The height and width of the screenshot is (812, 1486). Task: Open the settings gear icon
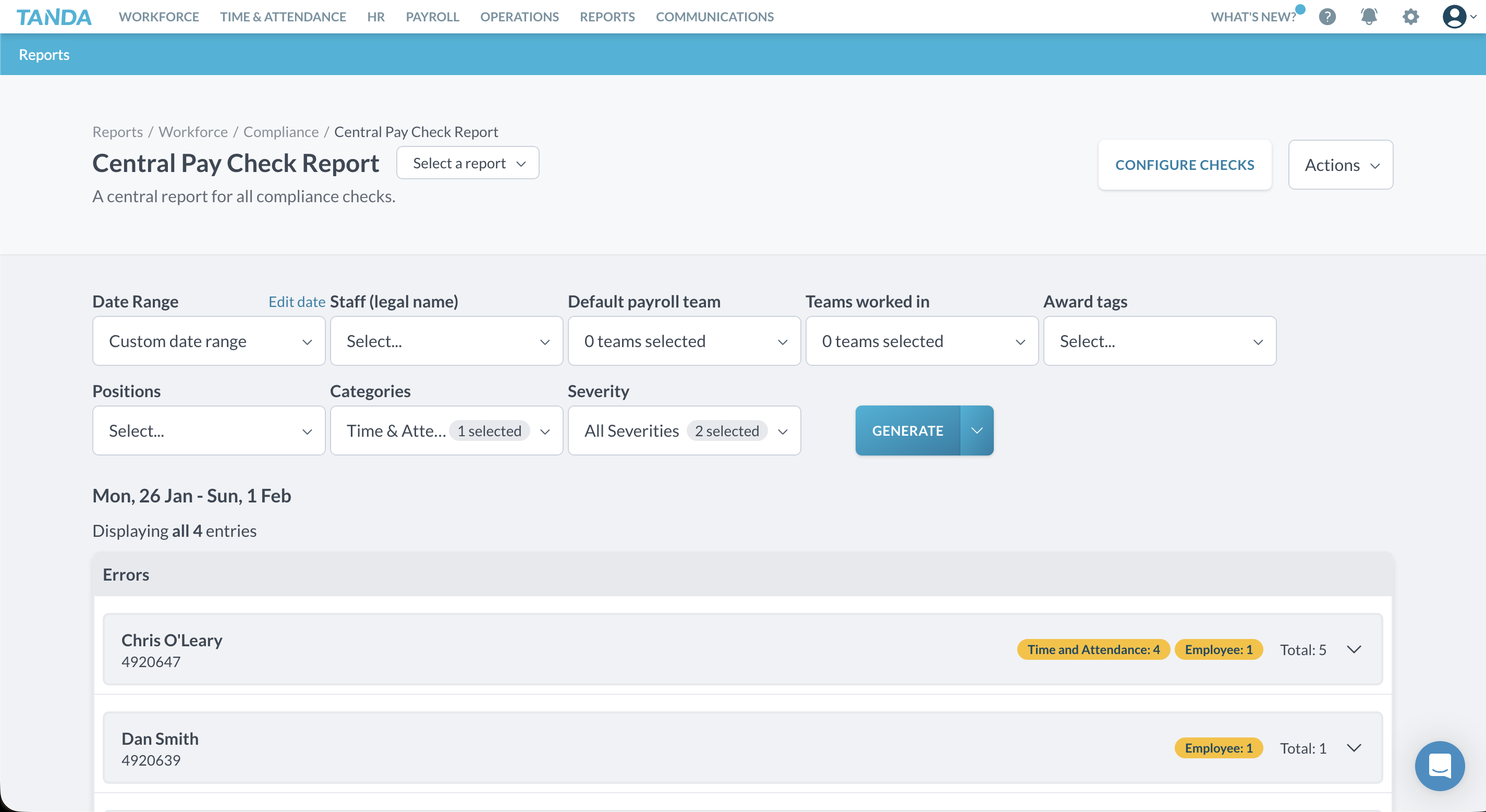click(x=1410, y=17)
